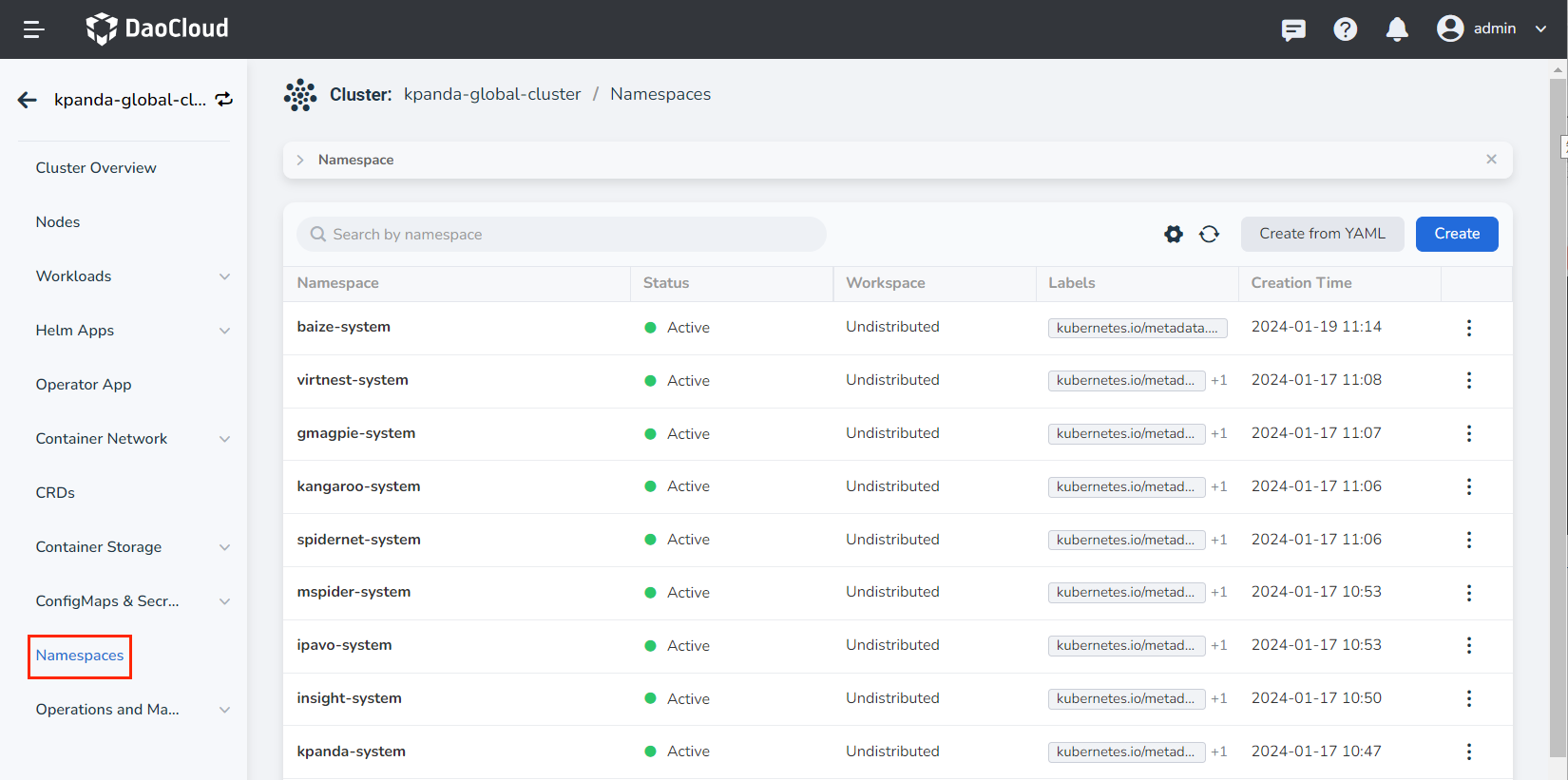This screenshot has width=1568, height=780.
Task: Open actions menu for baize-system row
Action: [1468, 328]
